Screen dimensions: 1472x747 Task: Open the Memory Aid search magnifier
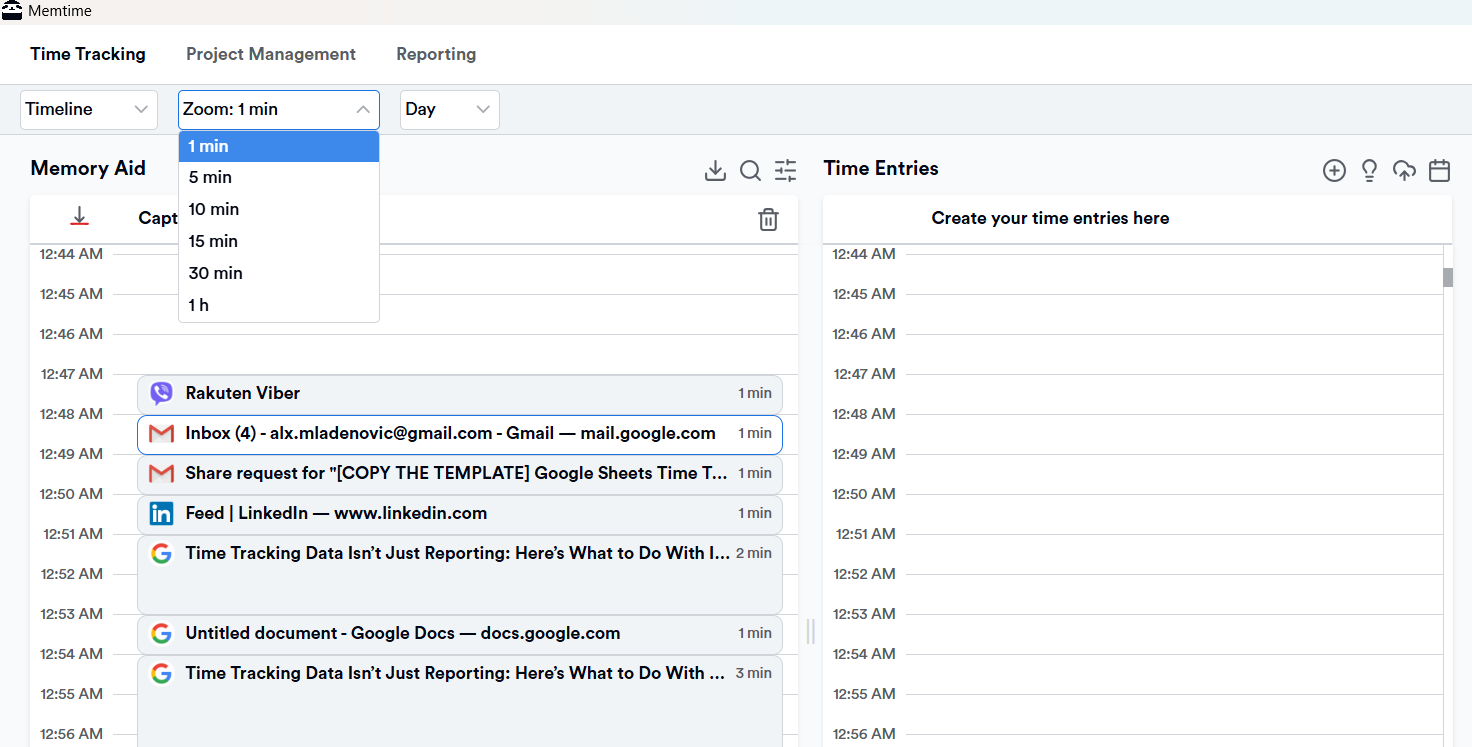click(x=750, y=171)
